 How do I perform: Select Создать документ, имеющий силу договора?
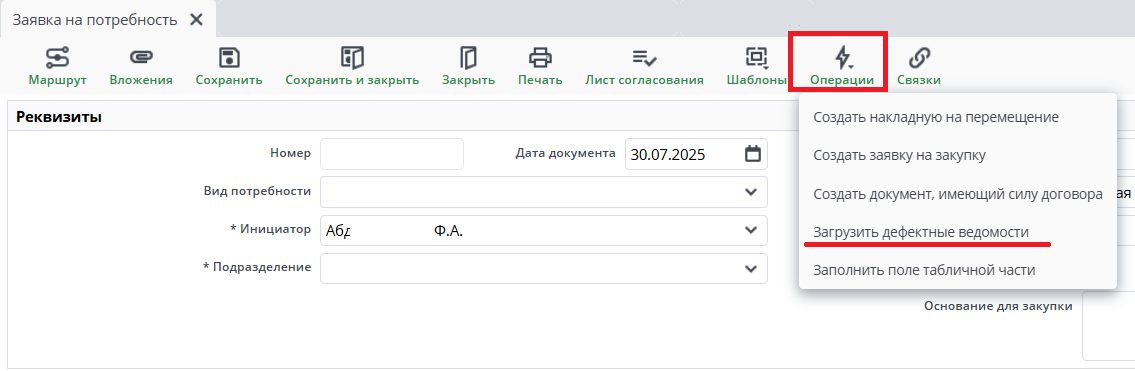[958, 194]
